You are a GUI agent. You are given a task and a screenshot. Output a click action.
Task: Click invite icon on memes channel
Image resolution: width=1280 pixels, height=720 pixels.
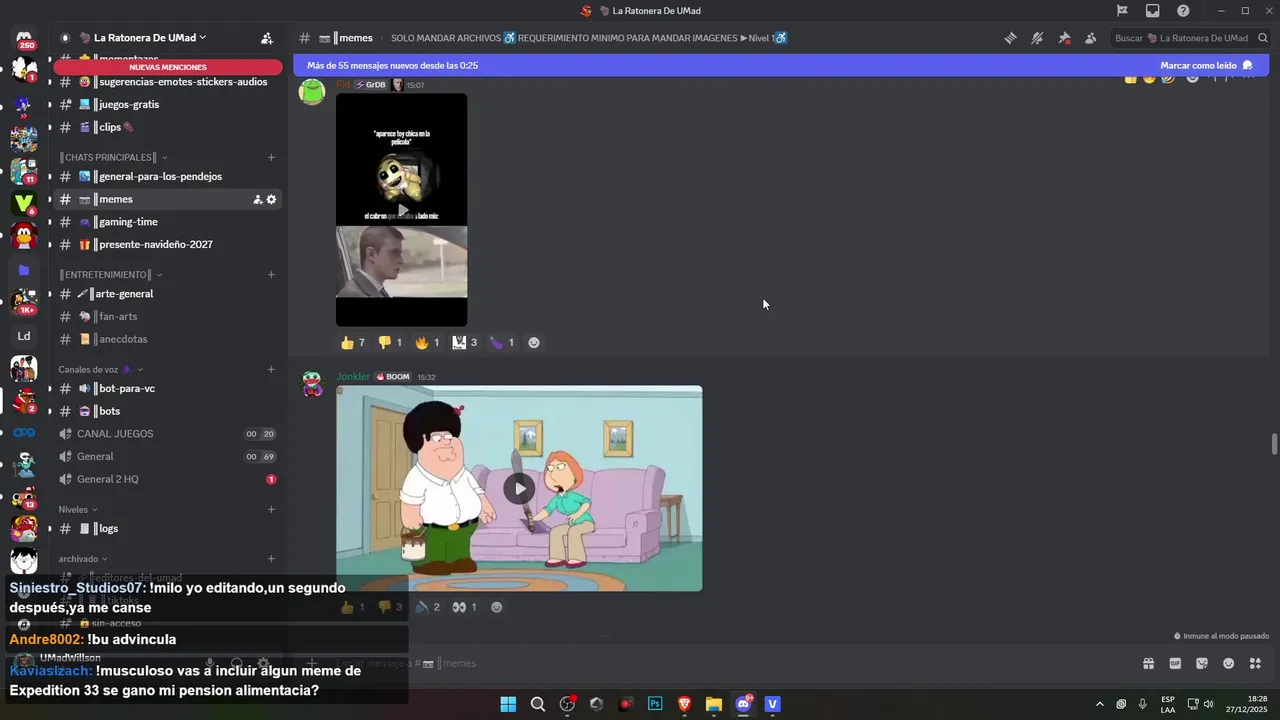tap(257, 199)
